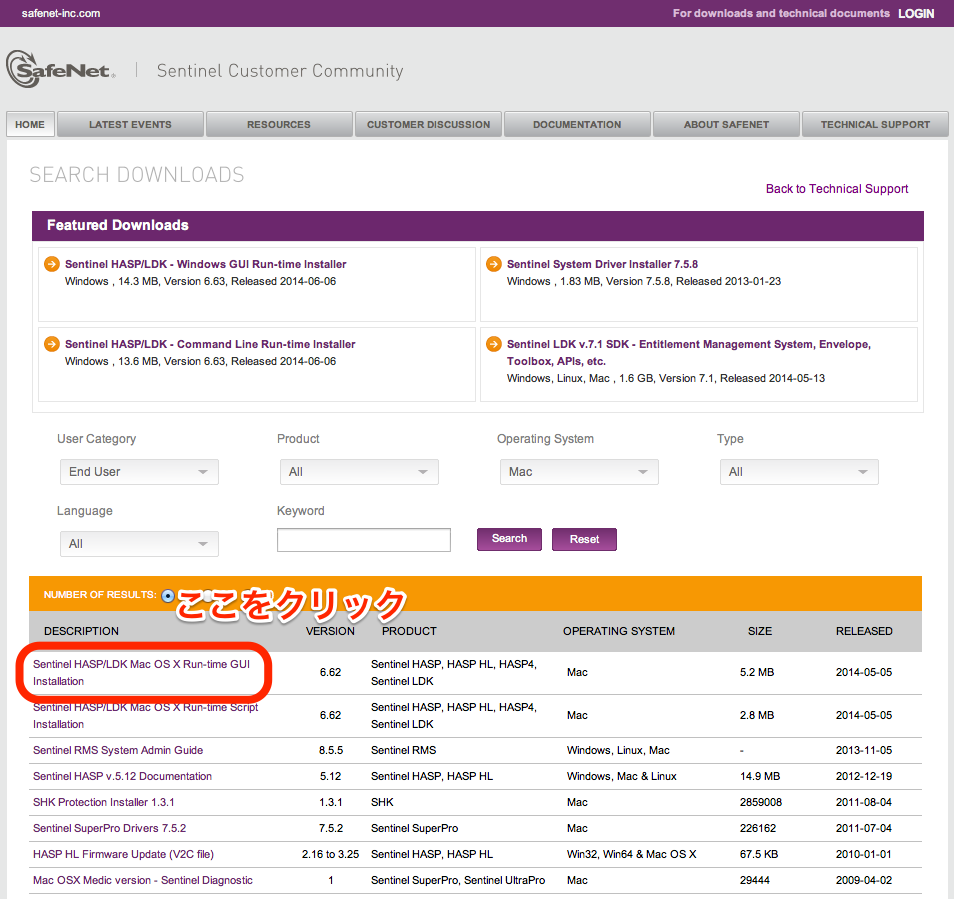Viewport: 954px width, 899px height.
Task: Click the 2009-04-02 release date cell
Action: point(864,880)
